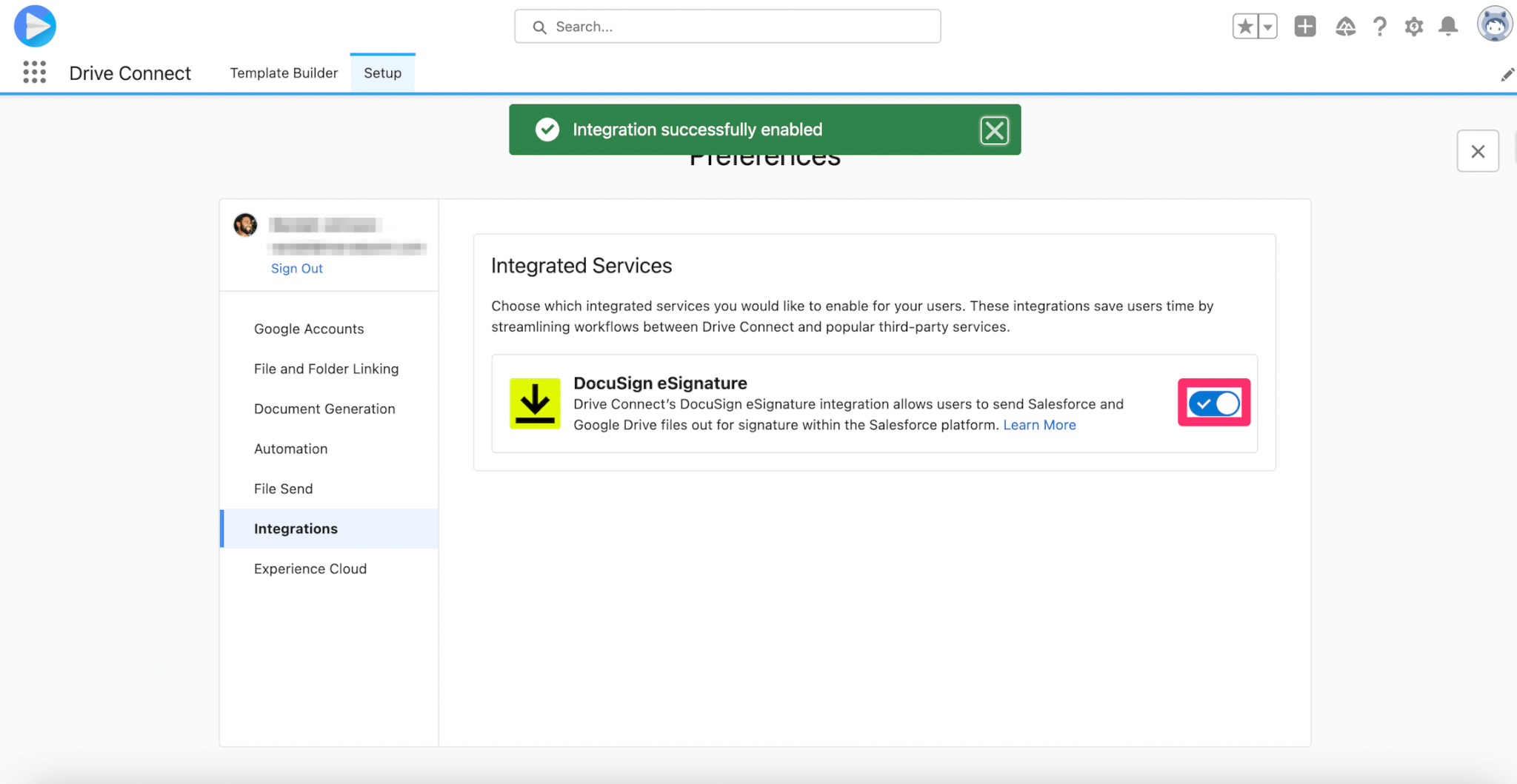Click the Integrated Services heading
Image resolution: width=1517 pixels, height=784 pixels.
(581, 265)
